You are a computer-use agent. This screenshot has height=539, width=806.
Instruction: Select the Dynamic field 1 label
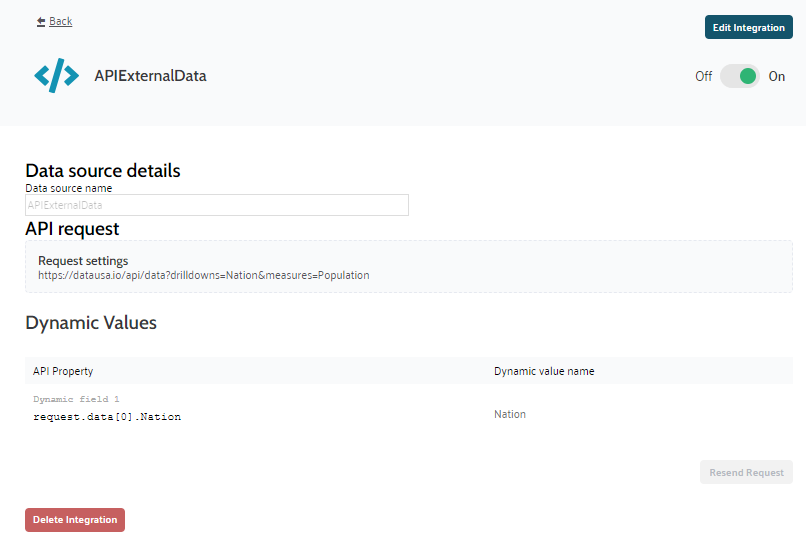[76, 399]
